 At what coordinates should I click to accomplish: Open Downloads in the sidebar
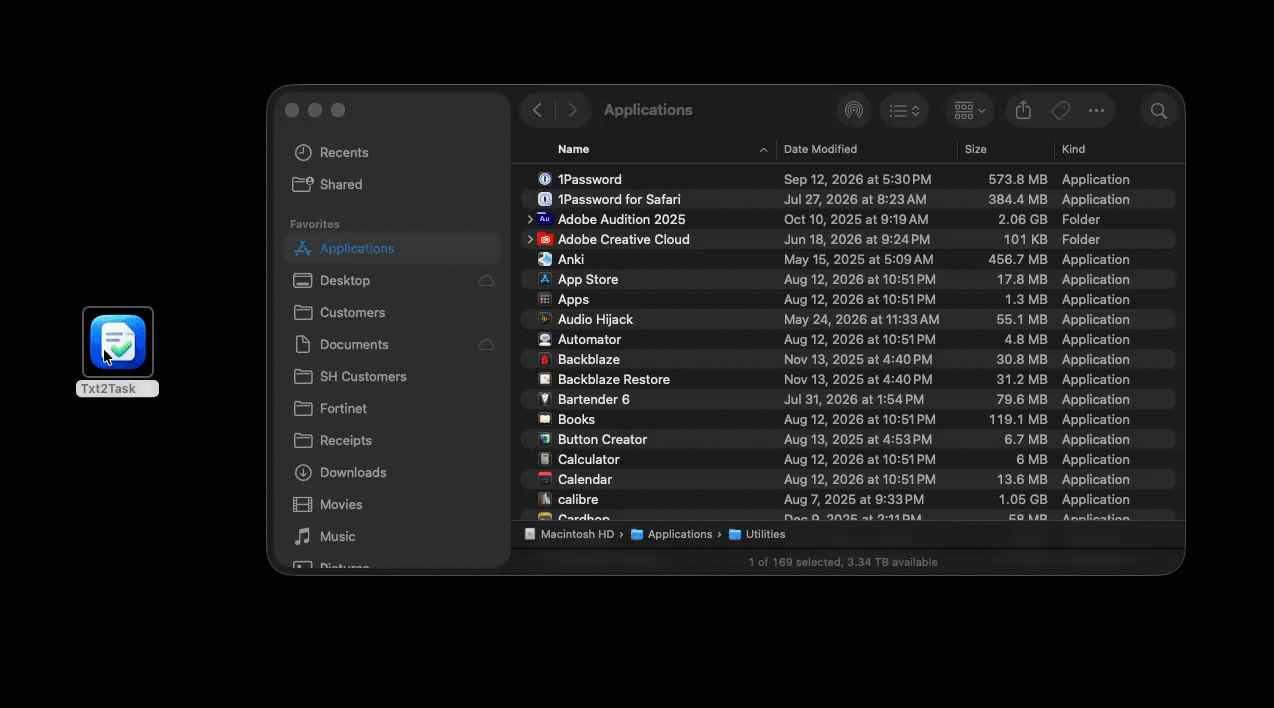tap(392, 472)
